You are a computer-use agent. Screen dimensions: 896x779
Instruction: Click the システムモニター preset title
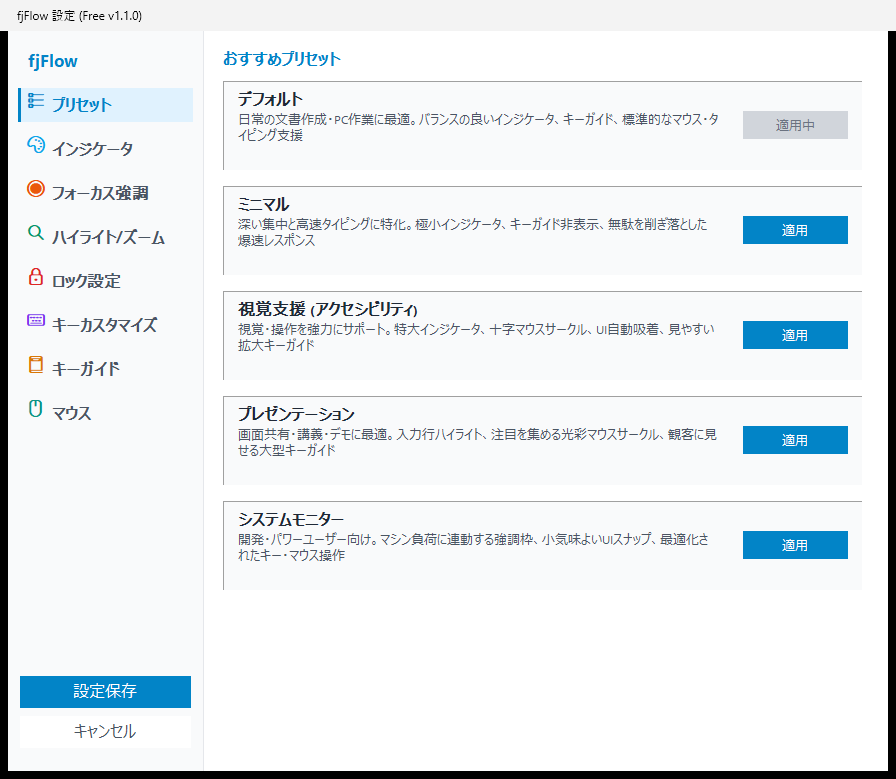pyautogui.click(x=291, y=519)
